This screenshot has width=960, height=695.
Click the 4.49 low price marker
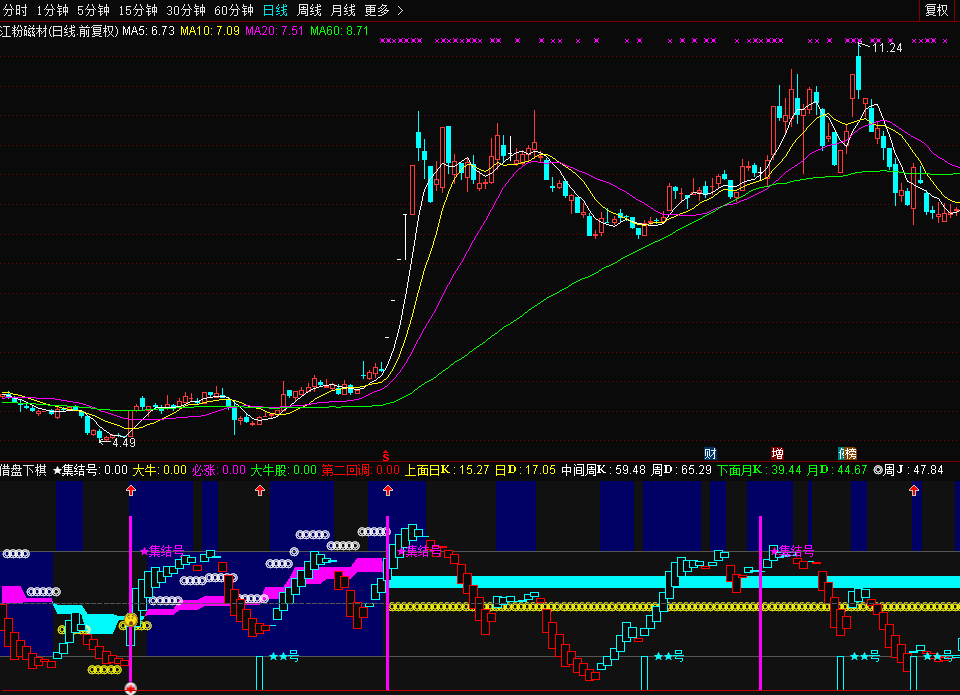(122, 442)
